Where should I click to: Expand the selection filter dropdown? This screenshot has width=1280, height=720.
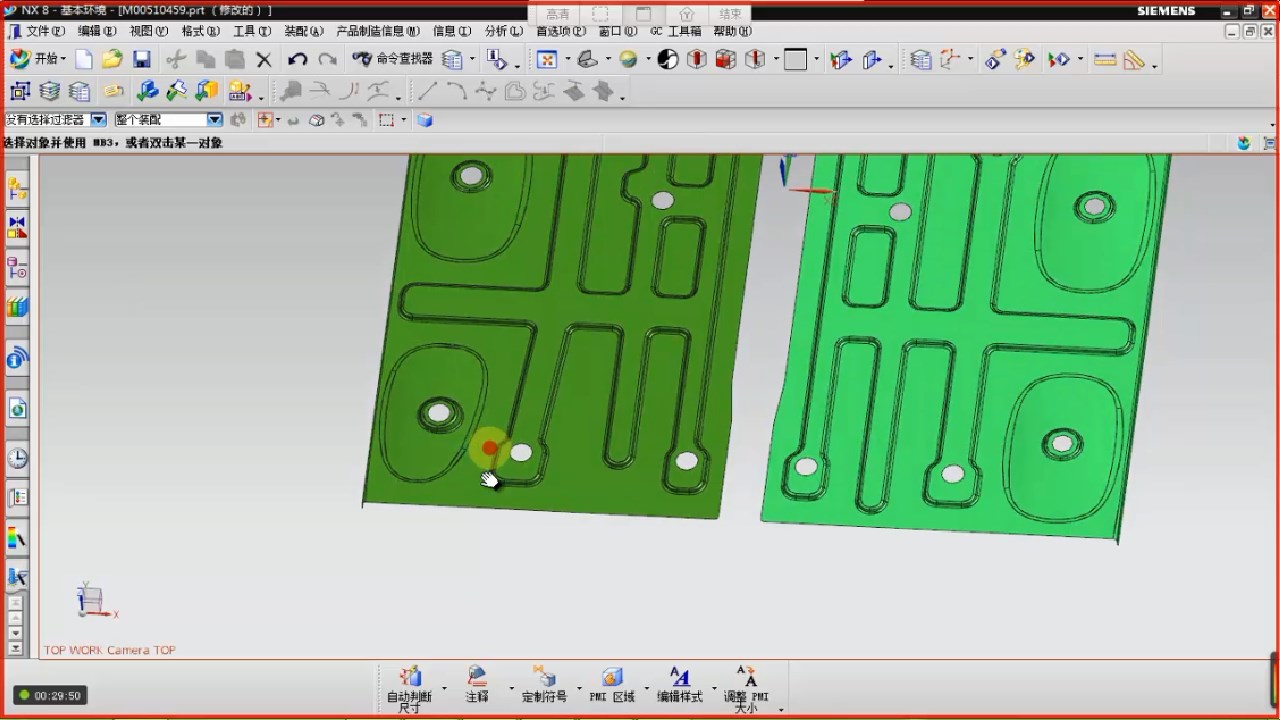click(98, 120)
